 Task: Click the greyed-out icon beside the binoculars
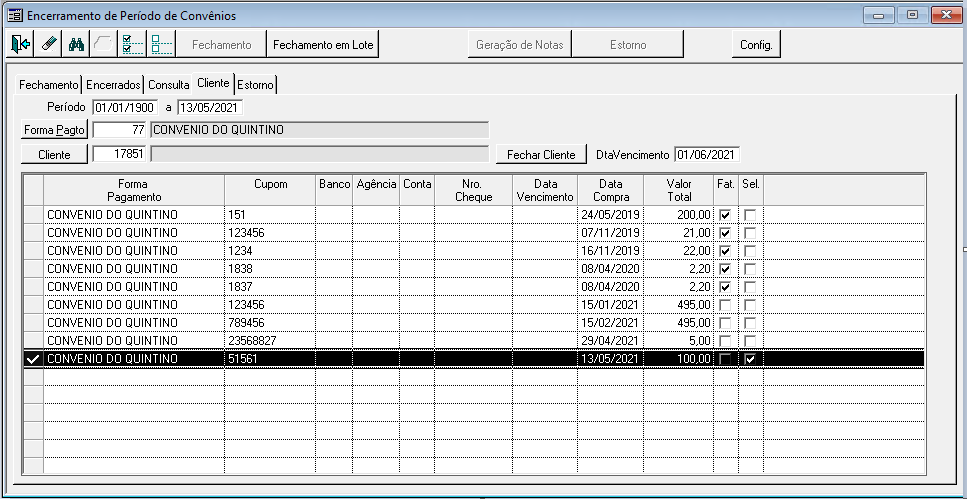tap(105, 44)
